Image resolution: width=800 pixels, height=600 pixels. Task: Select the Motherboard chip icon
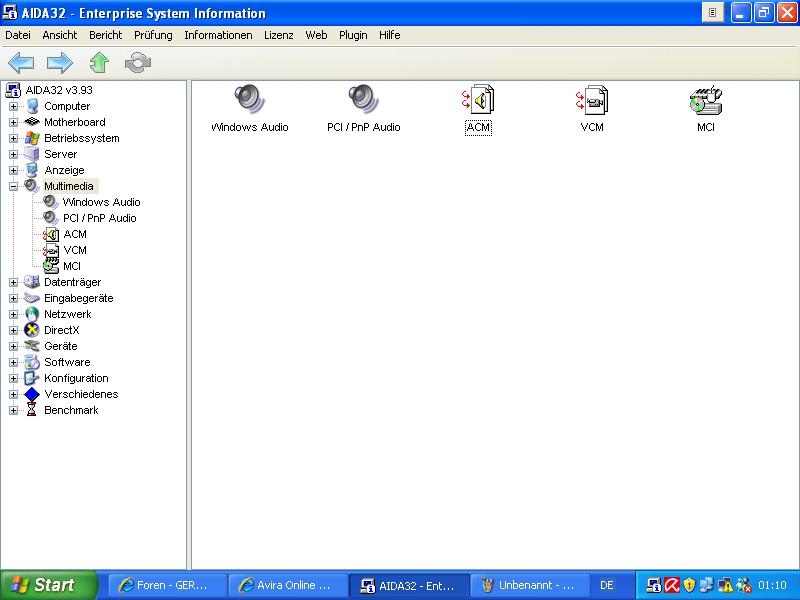(x=32, y=122)
